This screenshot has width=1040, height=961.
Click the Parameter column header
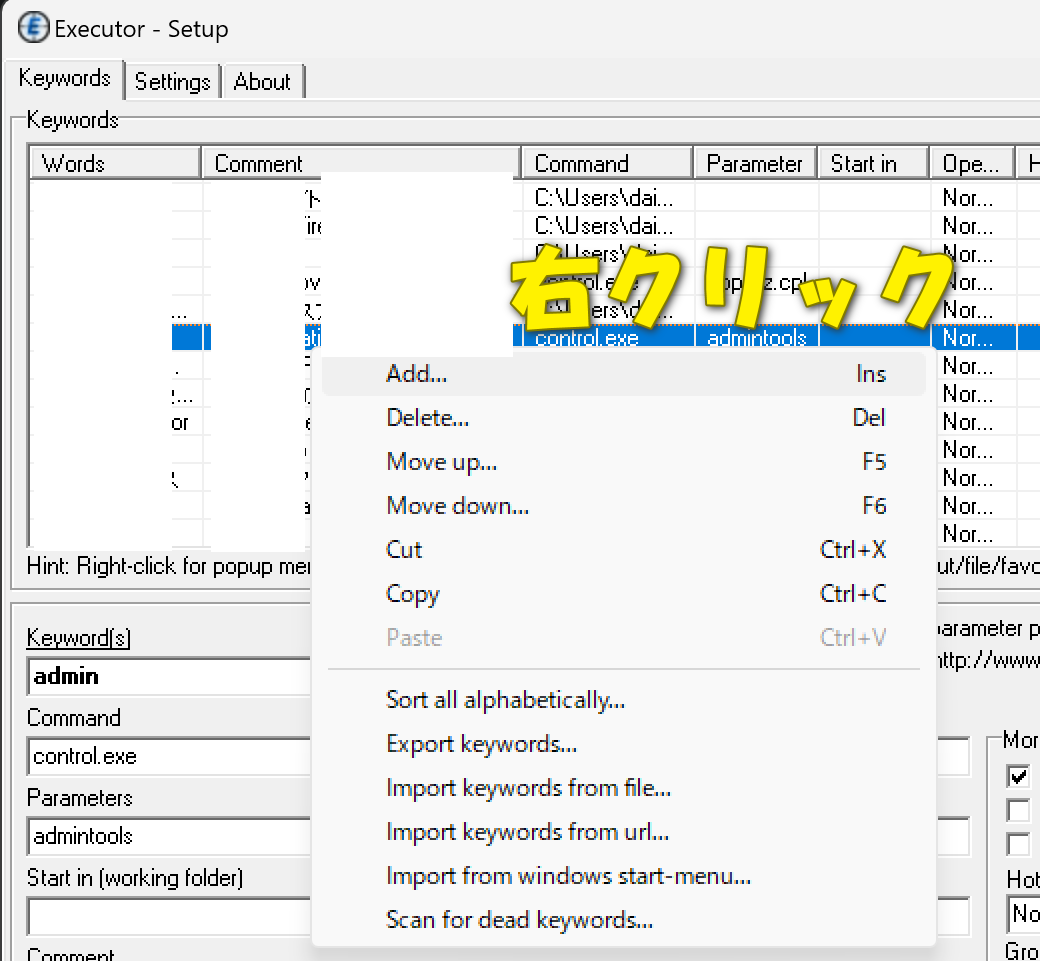755,164
